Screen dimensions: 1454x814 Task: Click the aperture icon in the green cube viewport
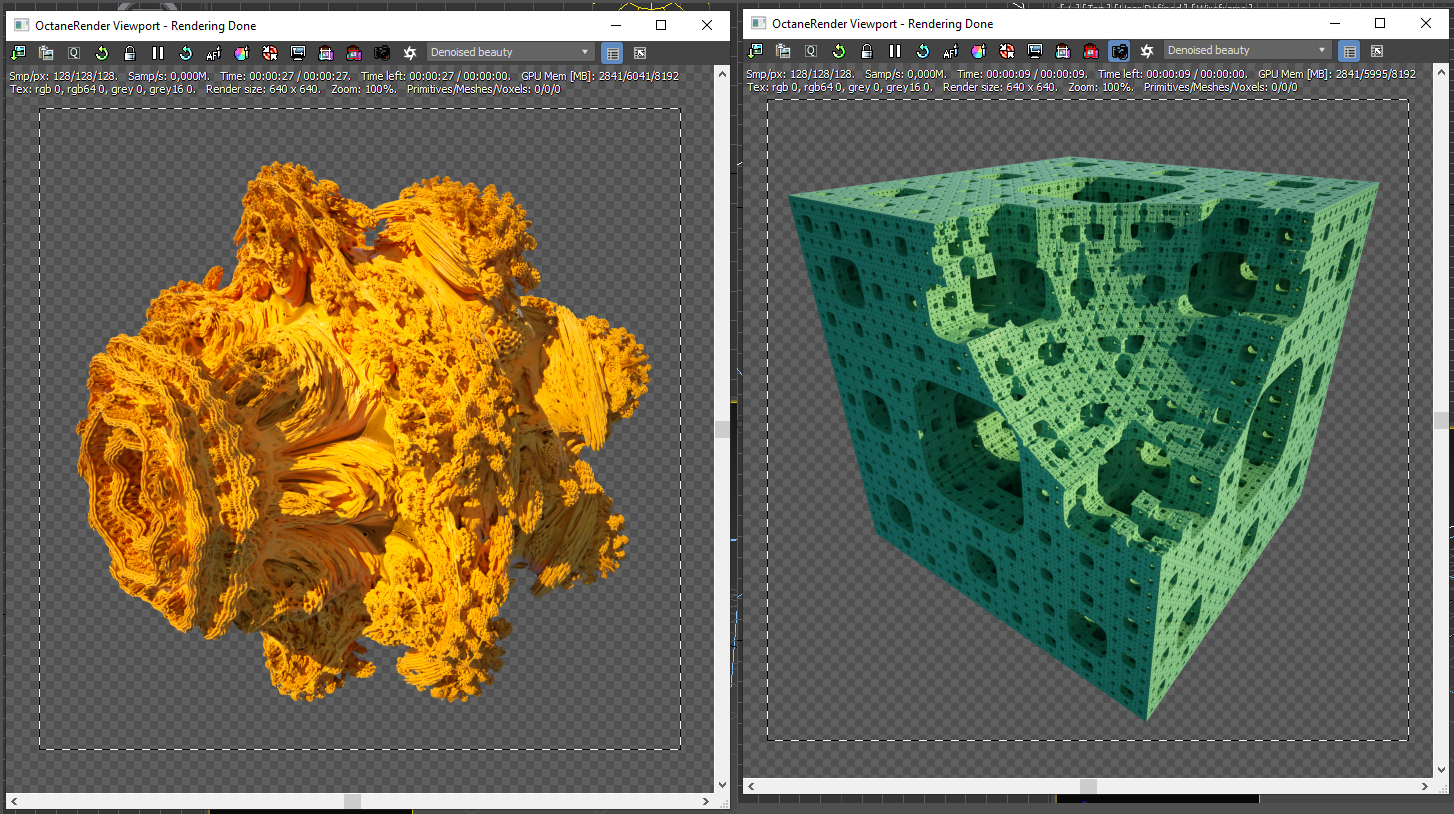(x=1147, y=50)
